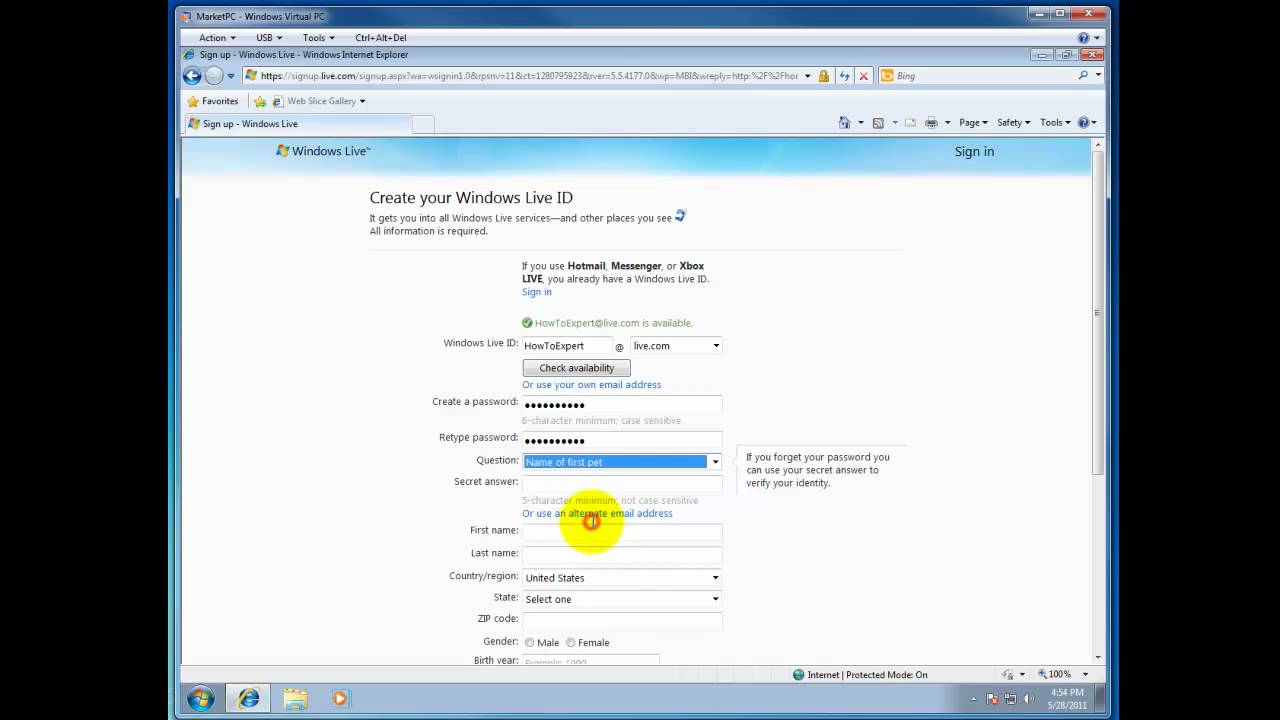1280x720 pixels.
Task: Click the IE Help question mark icon
Action: pos(1083,123)
